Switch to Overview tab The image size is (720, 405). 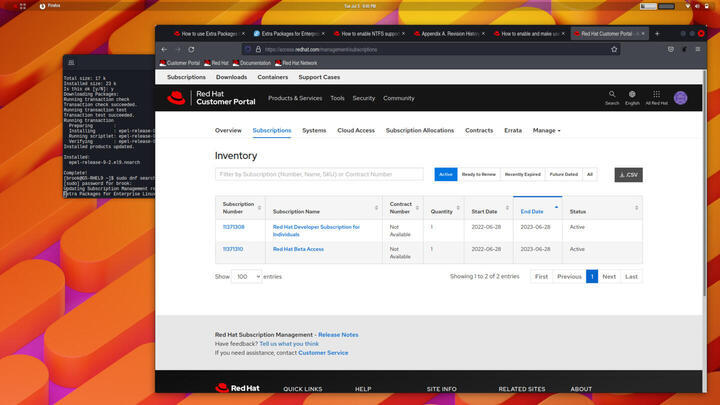pos(228,130)
